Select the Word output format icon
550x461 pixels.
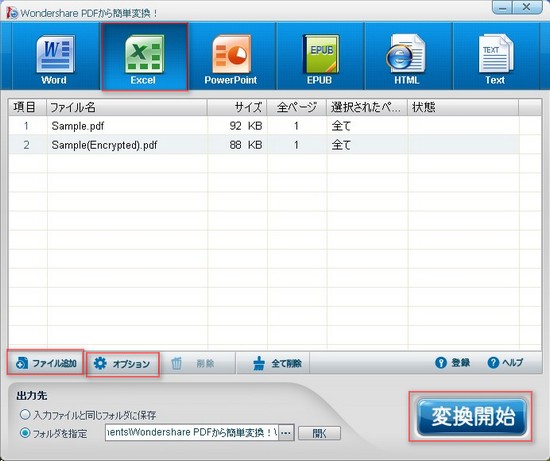coord(55,56)
